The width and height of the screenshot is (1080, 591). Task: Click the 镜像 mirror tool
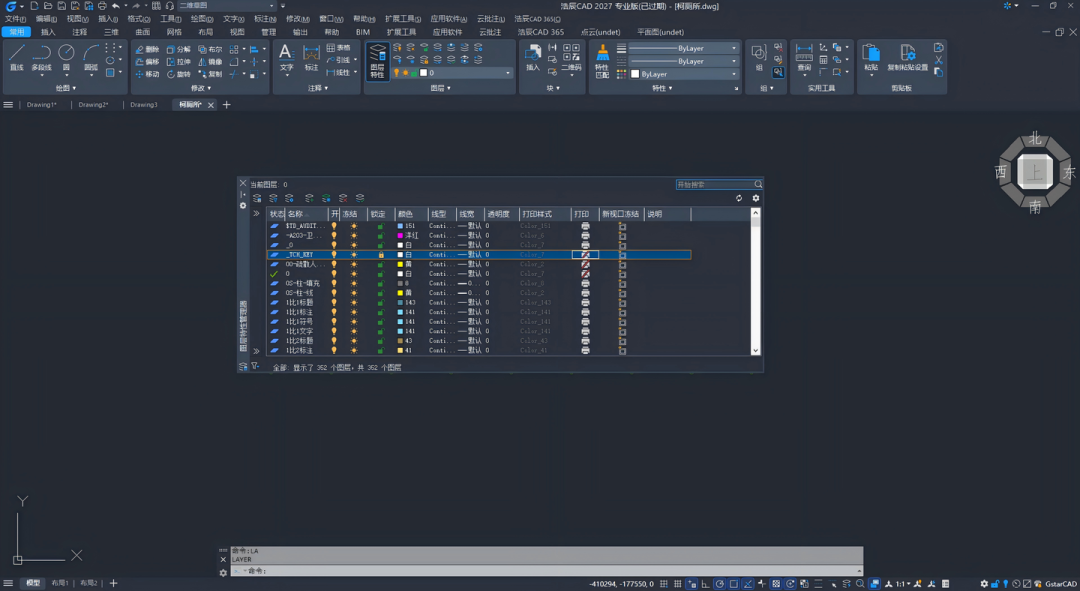(210, 62)
